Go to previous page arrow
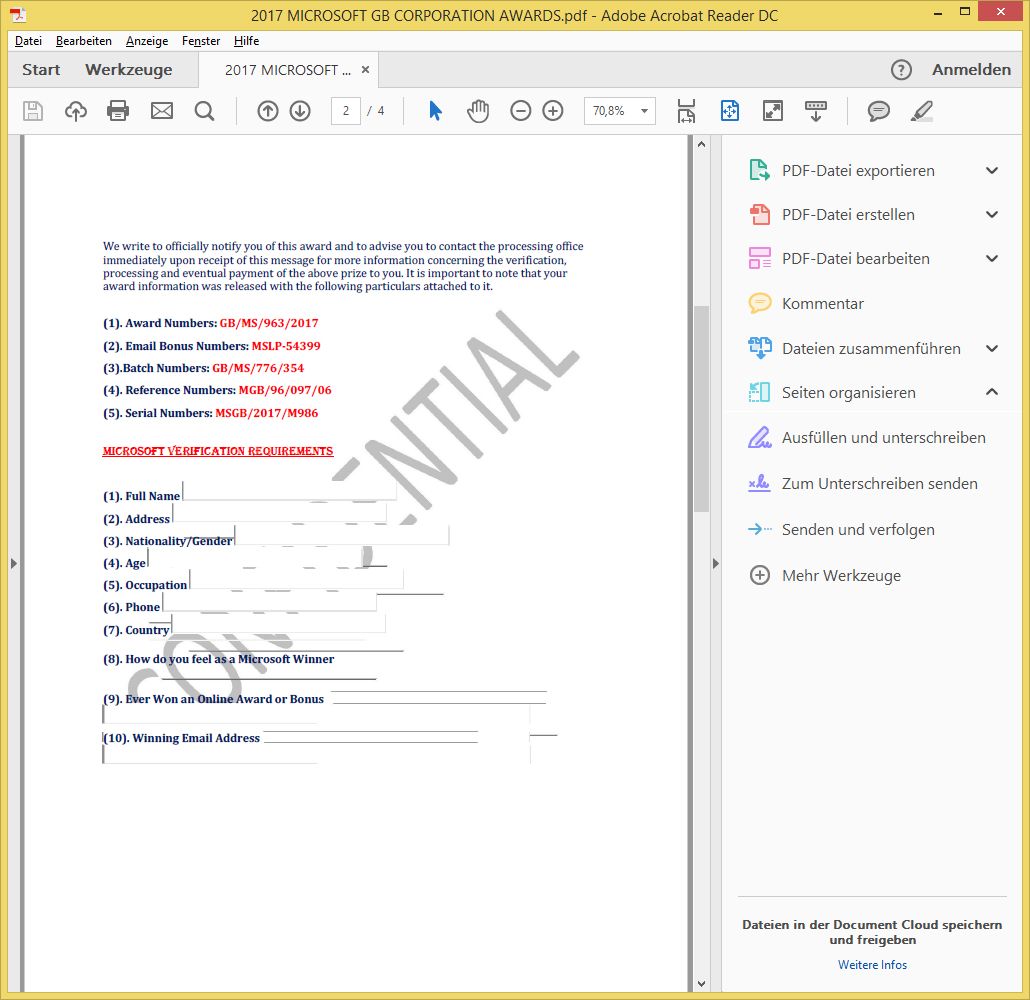Viewport: 1030px width, 1000px height. pyautogui.click(x=267, y=111)
